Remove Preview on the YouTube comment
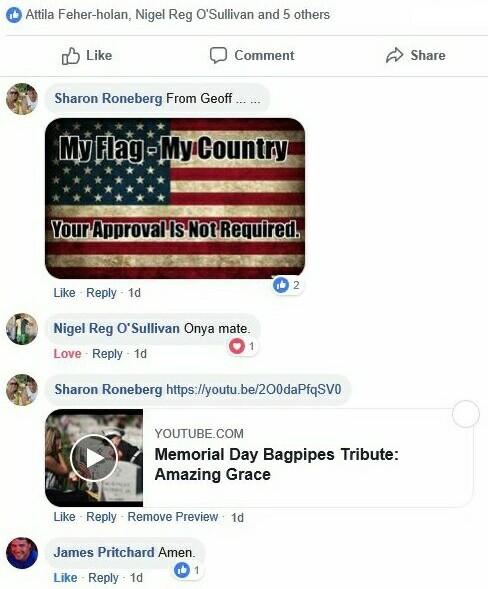 [173, 517]
